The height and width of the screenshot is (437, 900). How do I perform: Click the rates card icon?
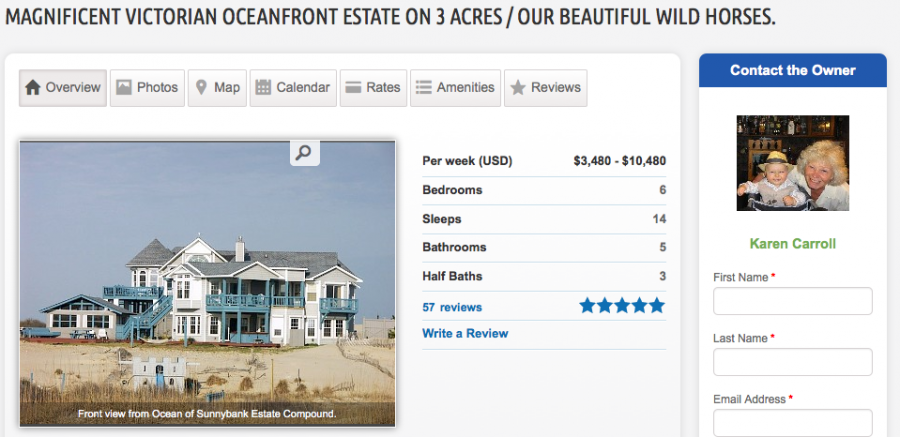(x=353, y=88)
